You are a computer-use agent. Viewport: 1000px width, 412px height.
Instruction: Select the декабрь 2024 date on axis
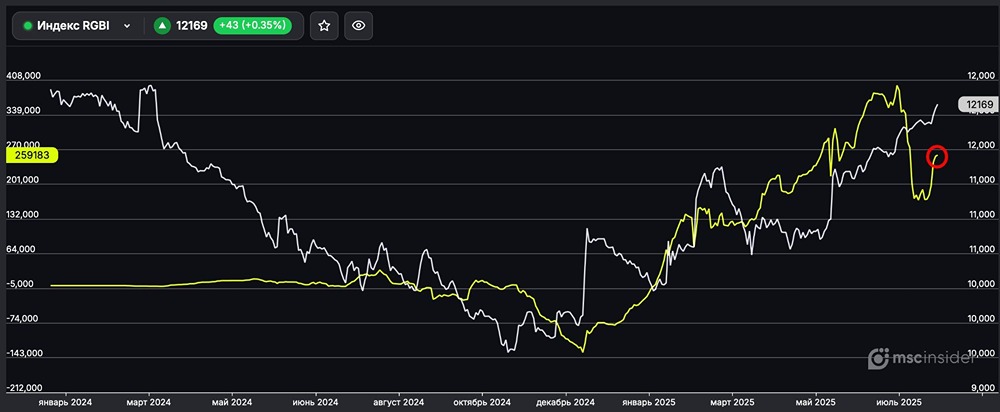(565, 402)
